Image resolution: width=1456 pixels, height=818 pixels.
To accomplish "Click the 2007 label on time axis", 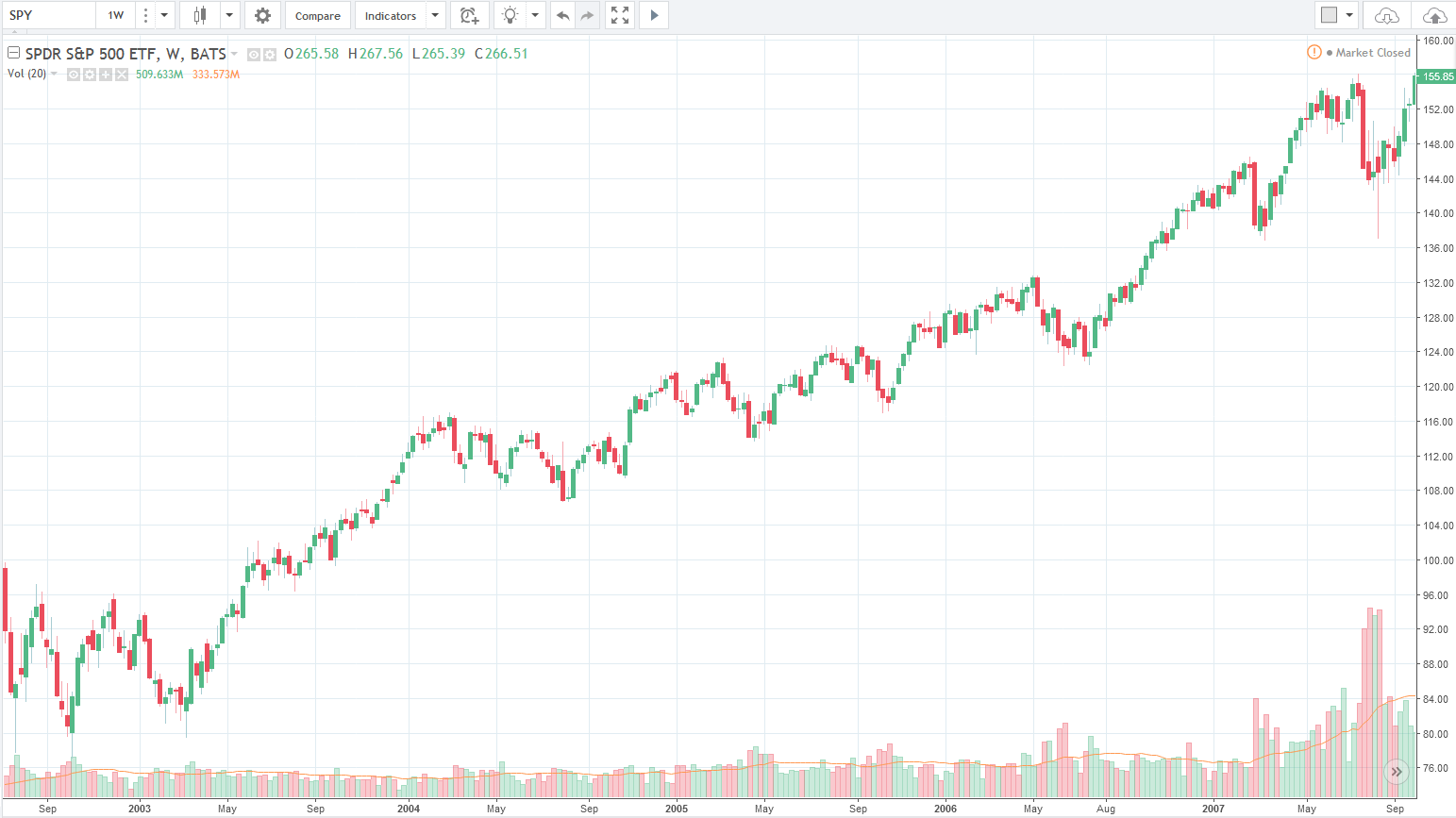I will pos(1213,809).
